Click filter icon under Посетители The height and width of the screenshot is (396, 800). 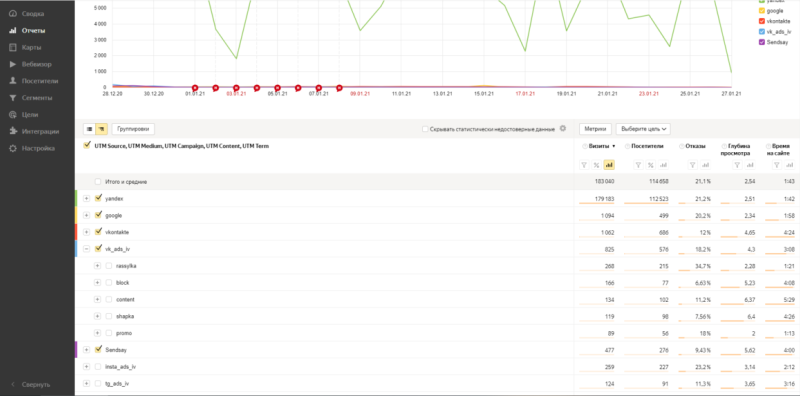pos(638,165)
